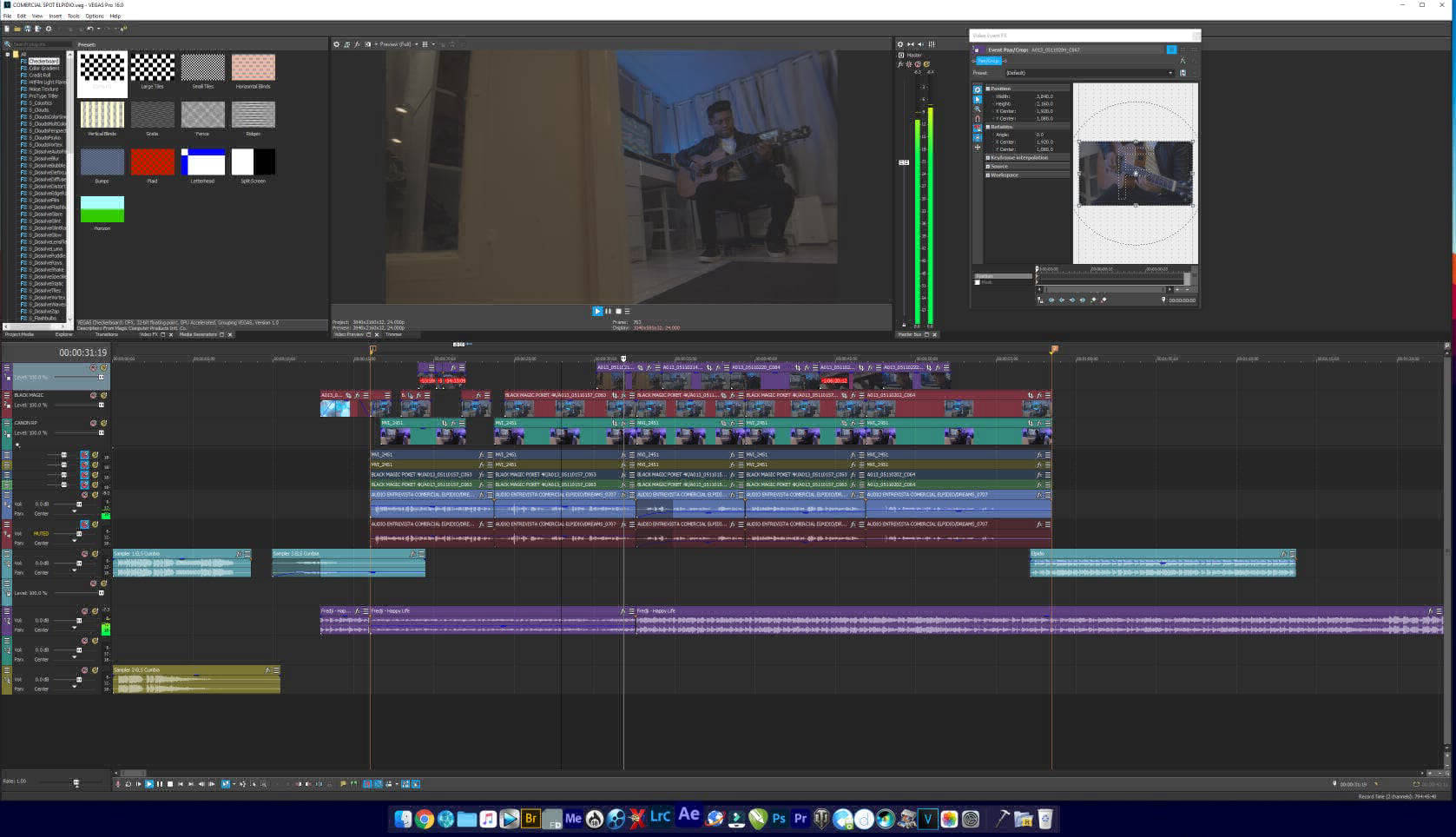Image resolution: width=1456 pixels, height=837 pixels.
Task: Mute the CANON RP video track
Action: (x=93, y=423)
